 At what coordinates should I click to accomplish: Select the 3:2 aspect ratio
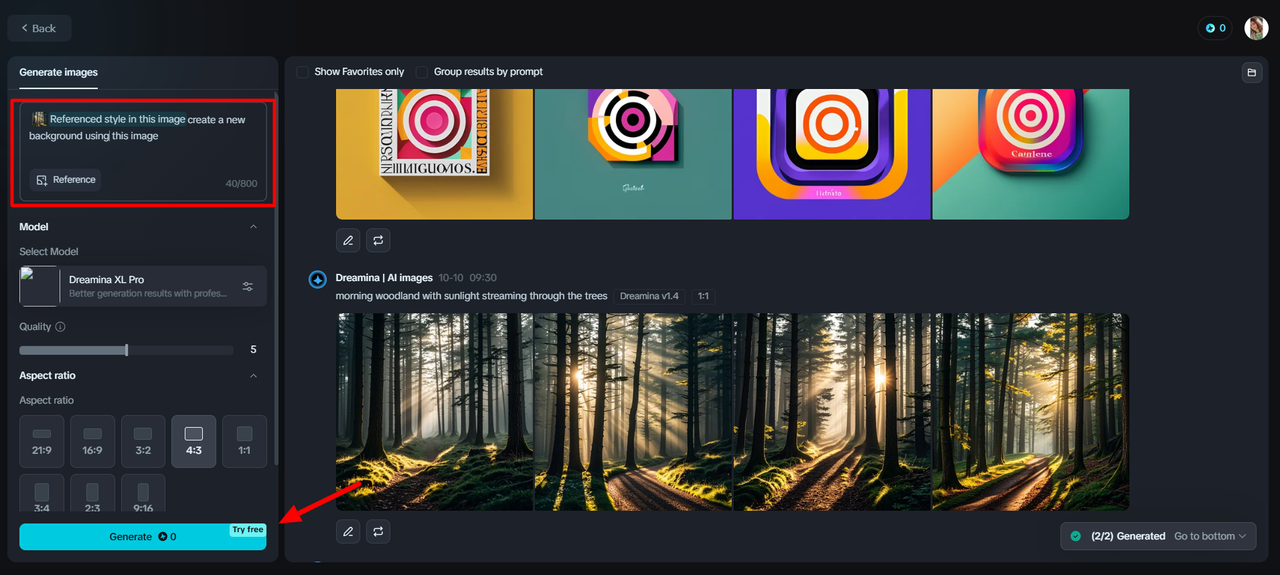(143, 441)
